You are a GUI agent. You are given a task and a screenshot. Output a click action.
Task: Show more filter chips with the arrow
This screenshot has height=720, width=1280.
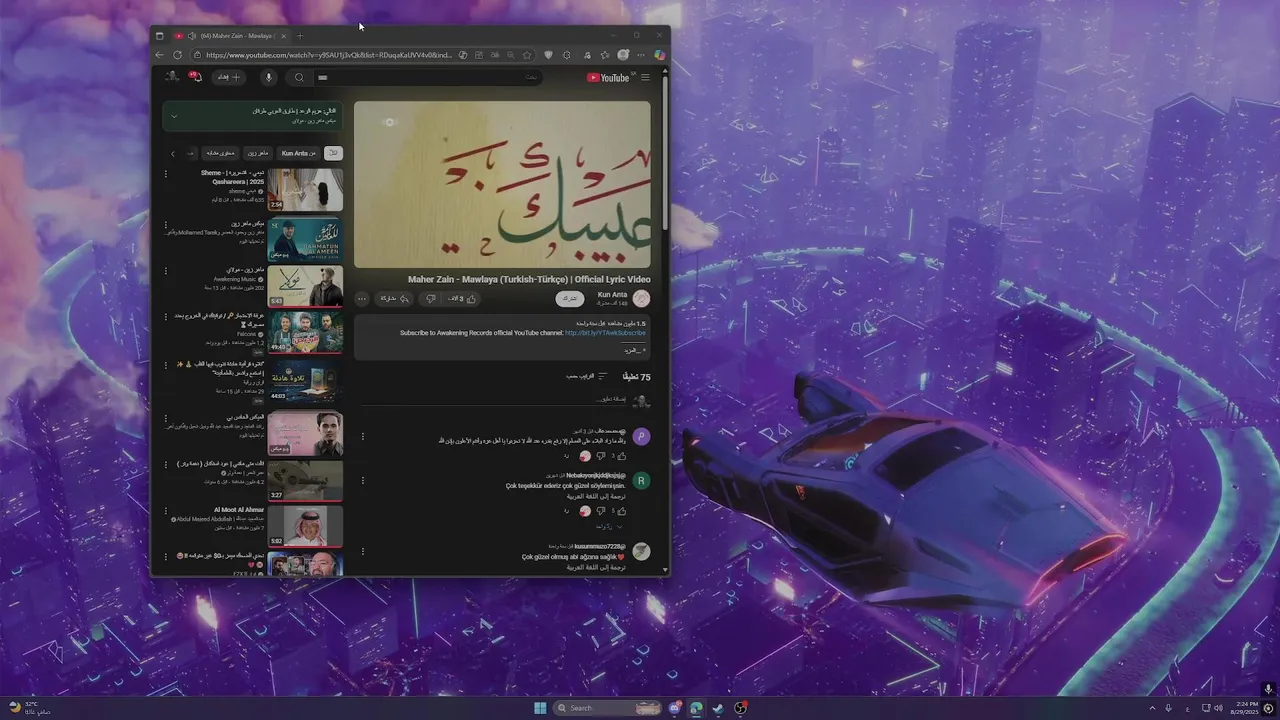click(173, 153)
